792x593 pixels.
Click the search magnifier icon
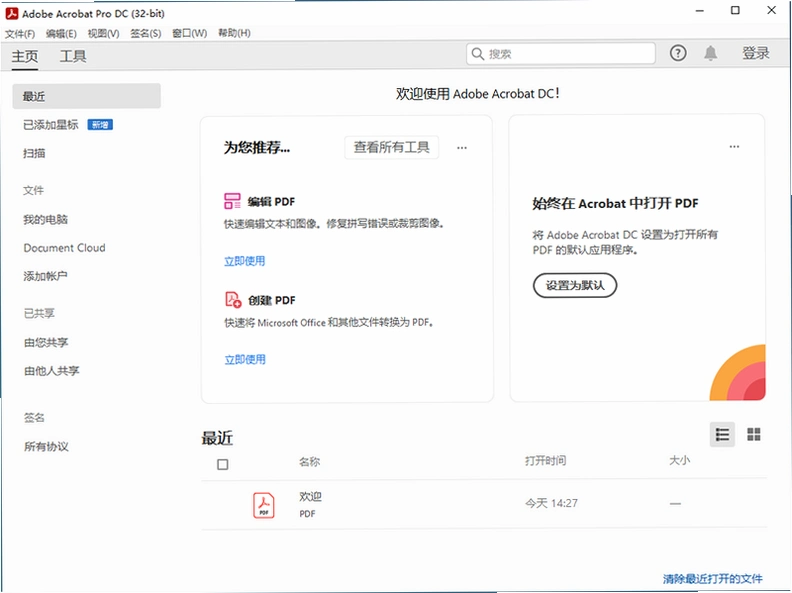click(x=477, y=54)
